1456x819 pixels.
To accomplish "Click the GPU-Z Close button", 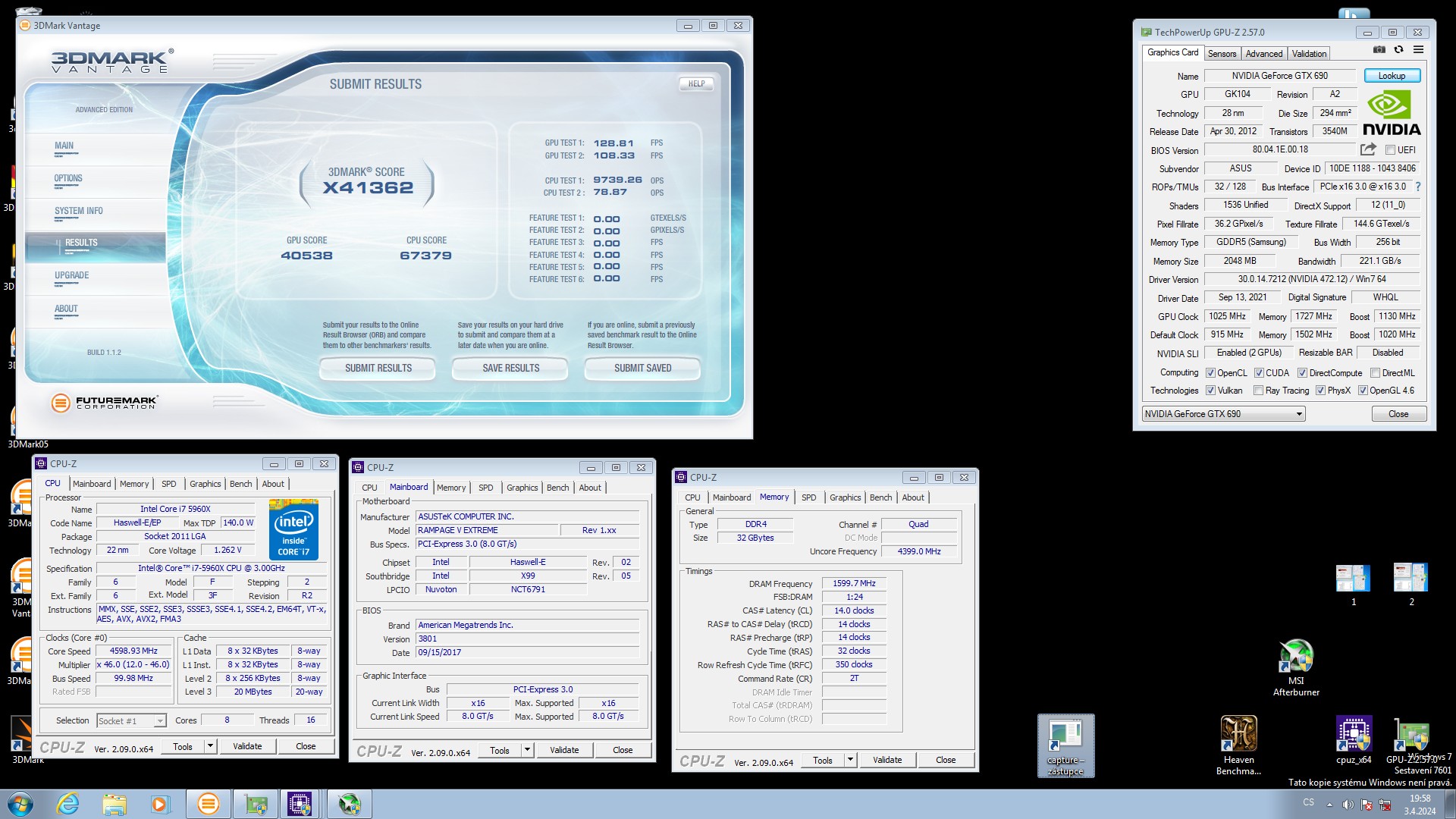I will 1398,414.
